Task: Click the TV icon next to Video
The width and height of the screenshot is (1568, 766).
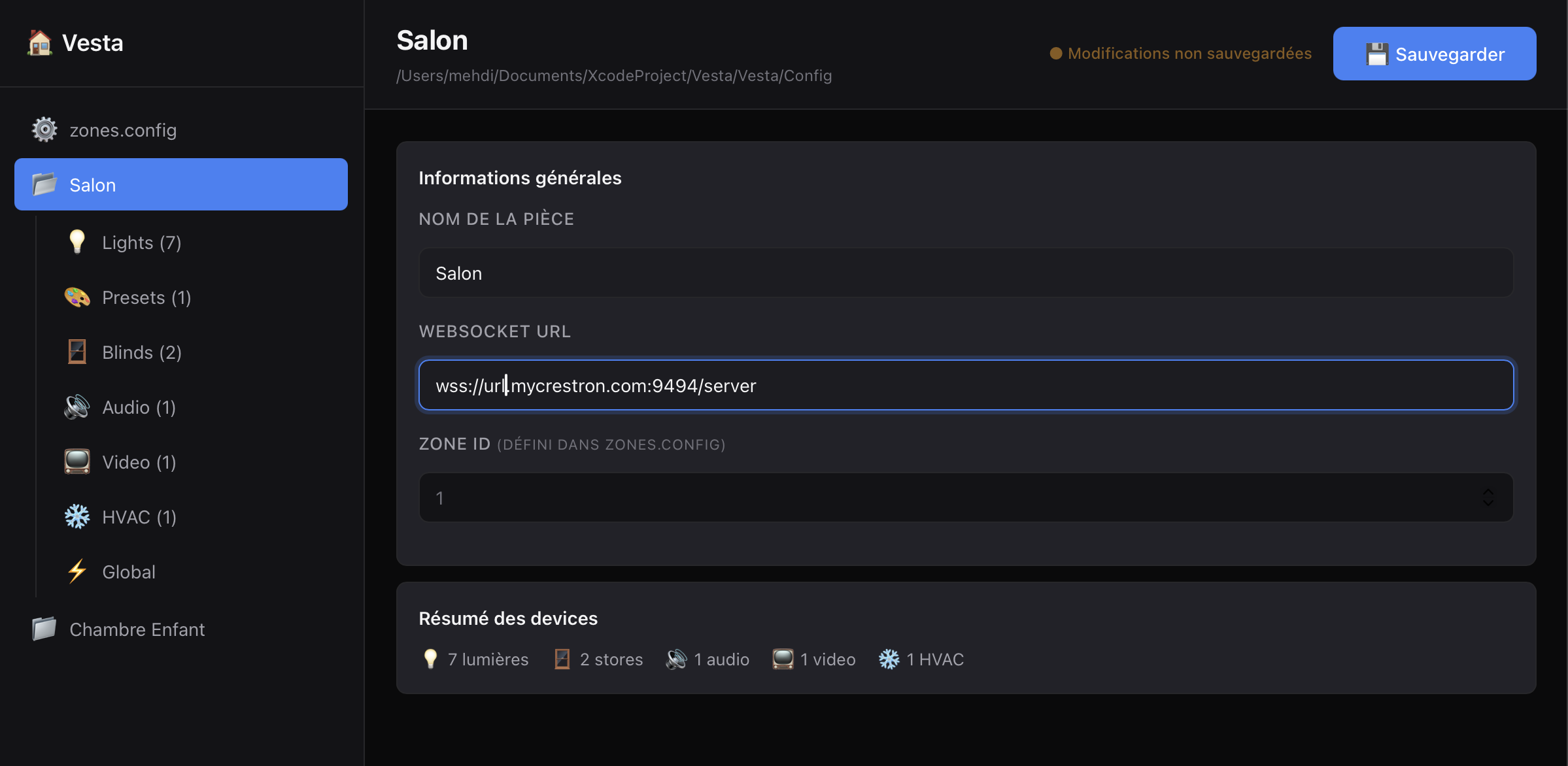Action: coord(77,461)
